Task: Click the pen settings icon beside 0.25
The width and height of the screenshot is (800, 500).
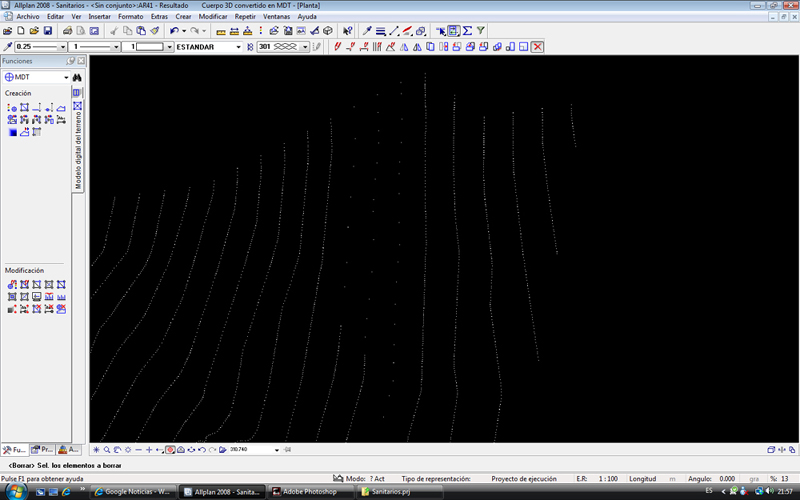Action: pos(8,46)
